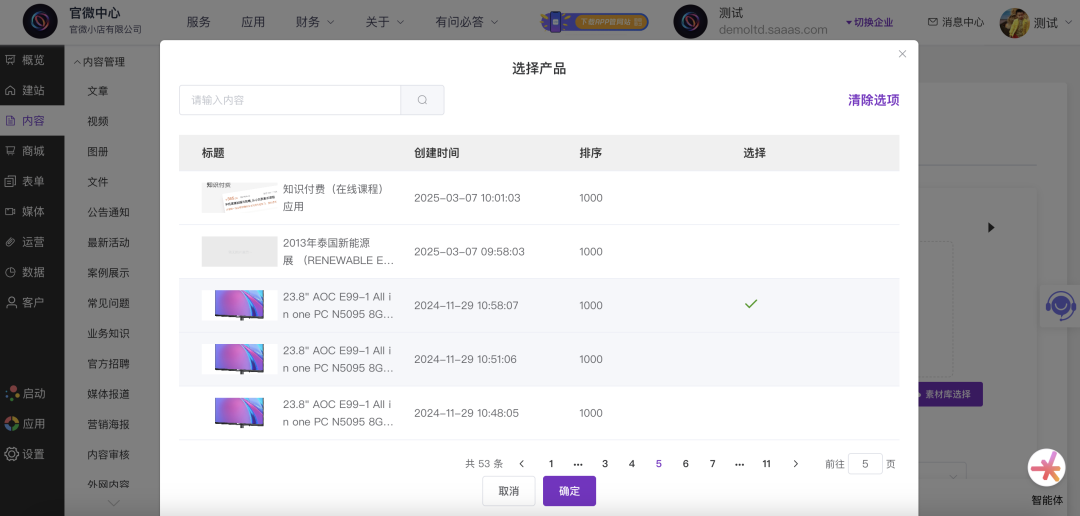The height and width of the screenshot is (516, 1080).
Task: Expand the 财务 dropdown menu
Action: click(314, 22)
